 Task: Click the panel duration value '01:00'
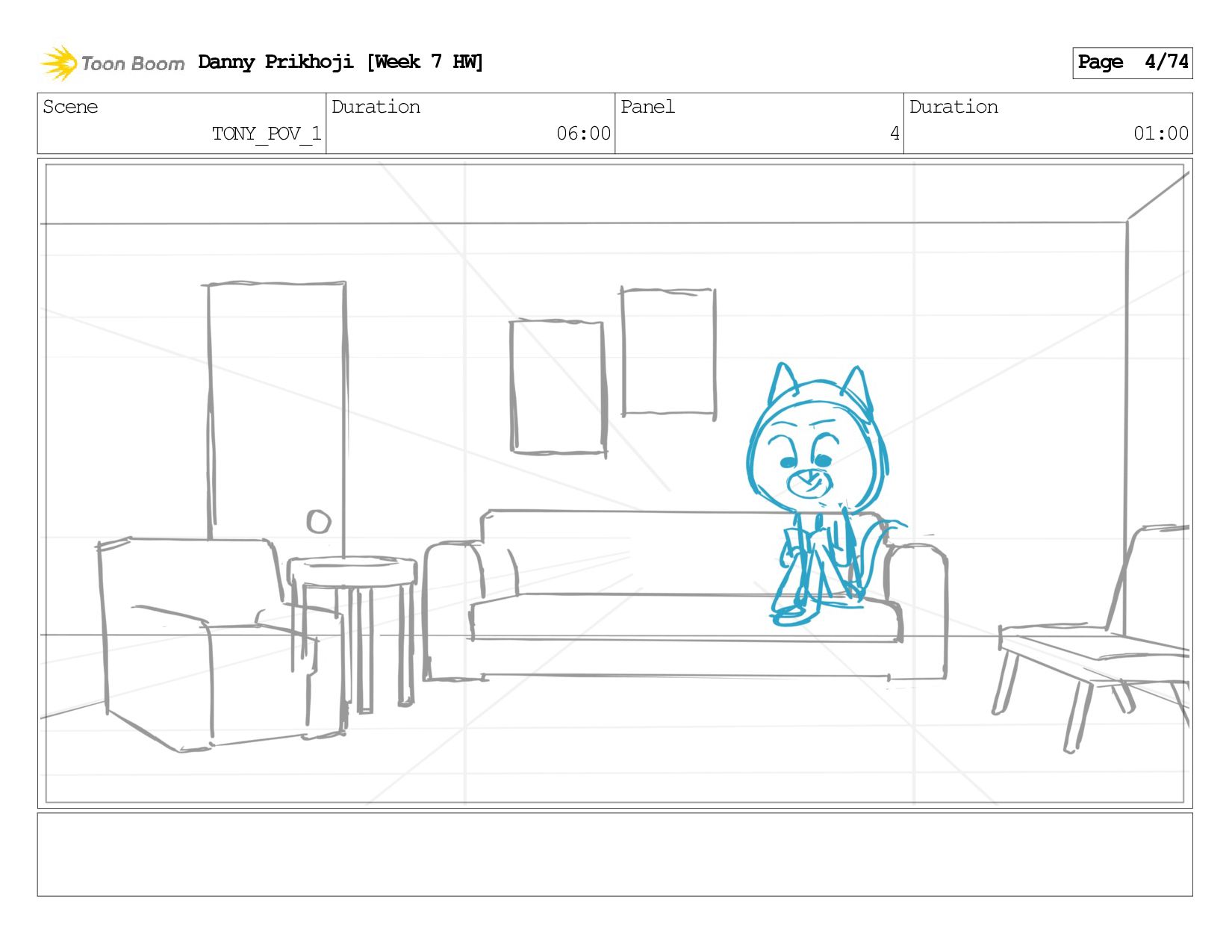1160,134
